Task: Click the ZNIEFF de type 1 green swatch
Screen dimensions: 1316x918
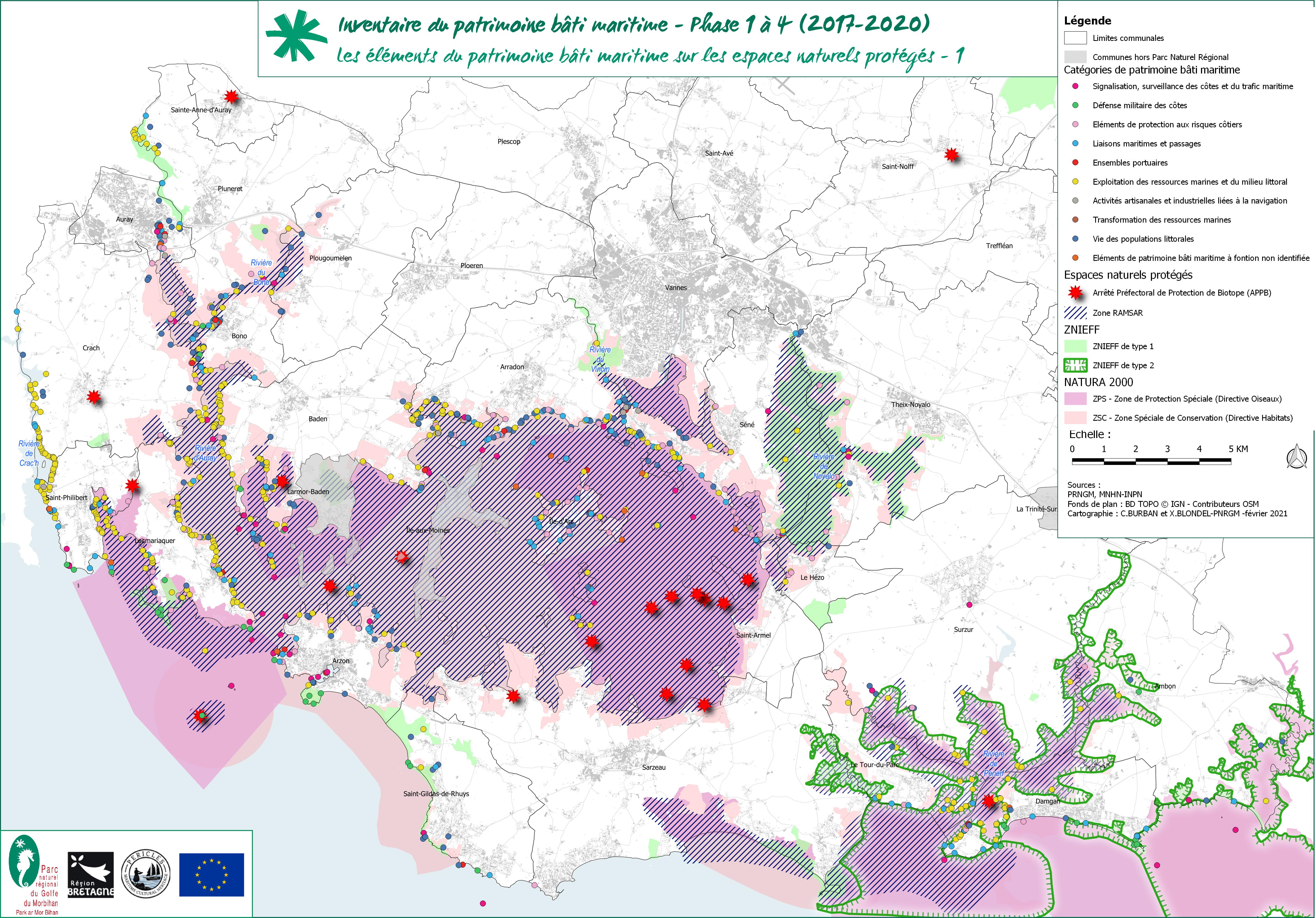Action: [1075, 346]
